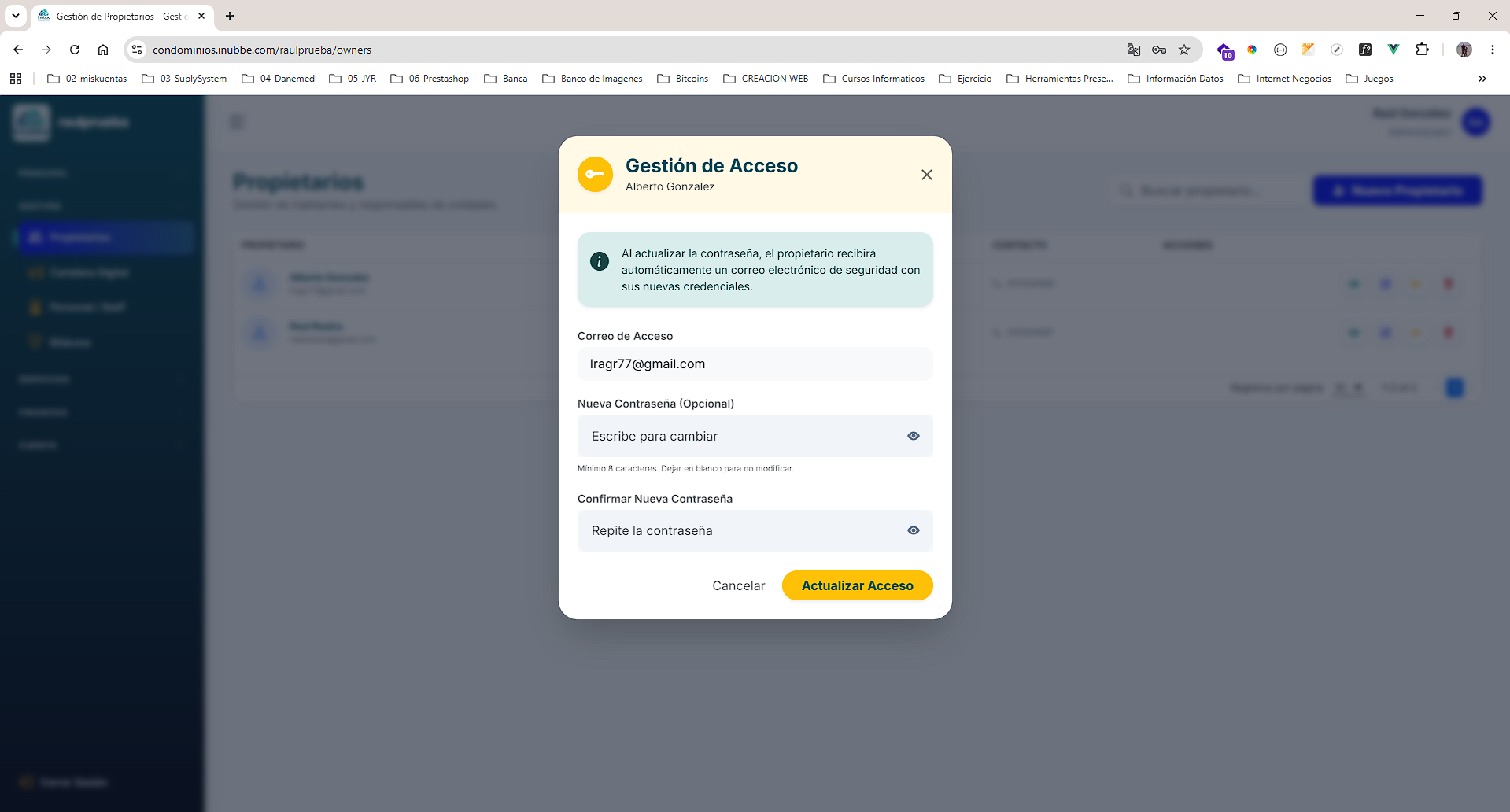The width and height of the screenshot is (1510, 812).
Task: Open the colorful circle extension icon
Action: [1252, 50]
